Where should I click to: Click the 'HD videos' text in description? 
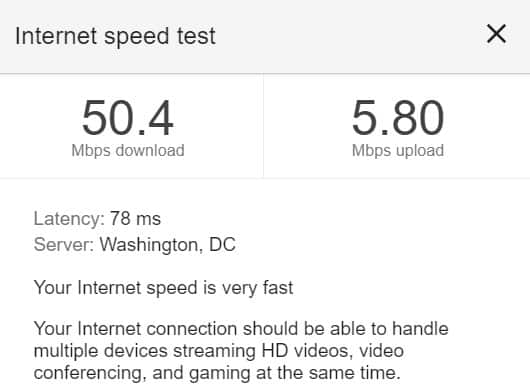coord(307,351)
